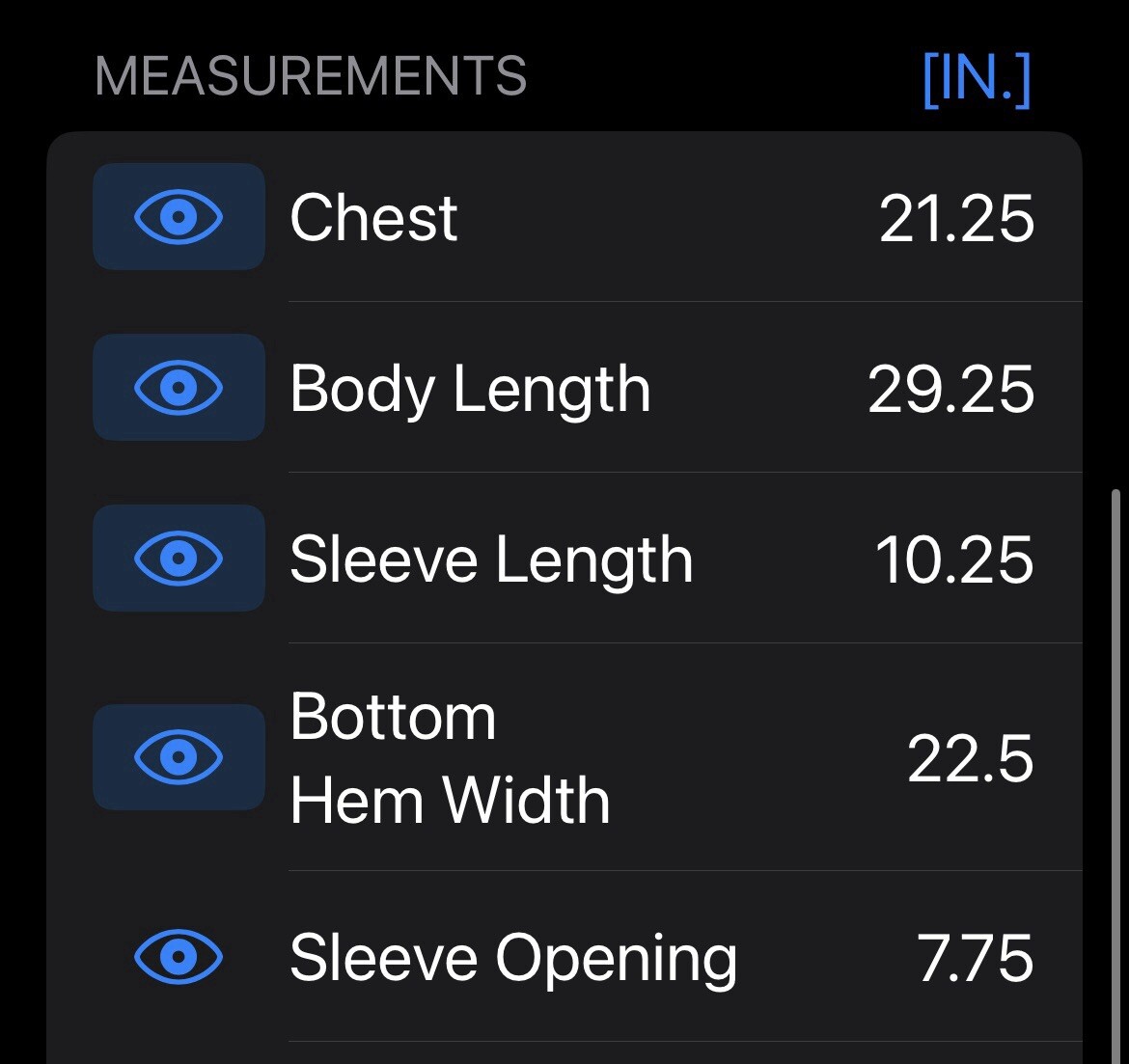
Task: Click the Sleeve Length value 10.25
Action: tap(954, 559)
